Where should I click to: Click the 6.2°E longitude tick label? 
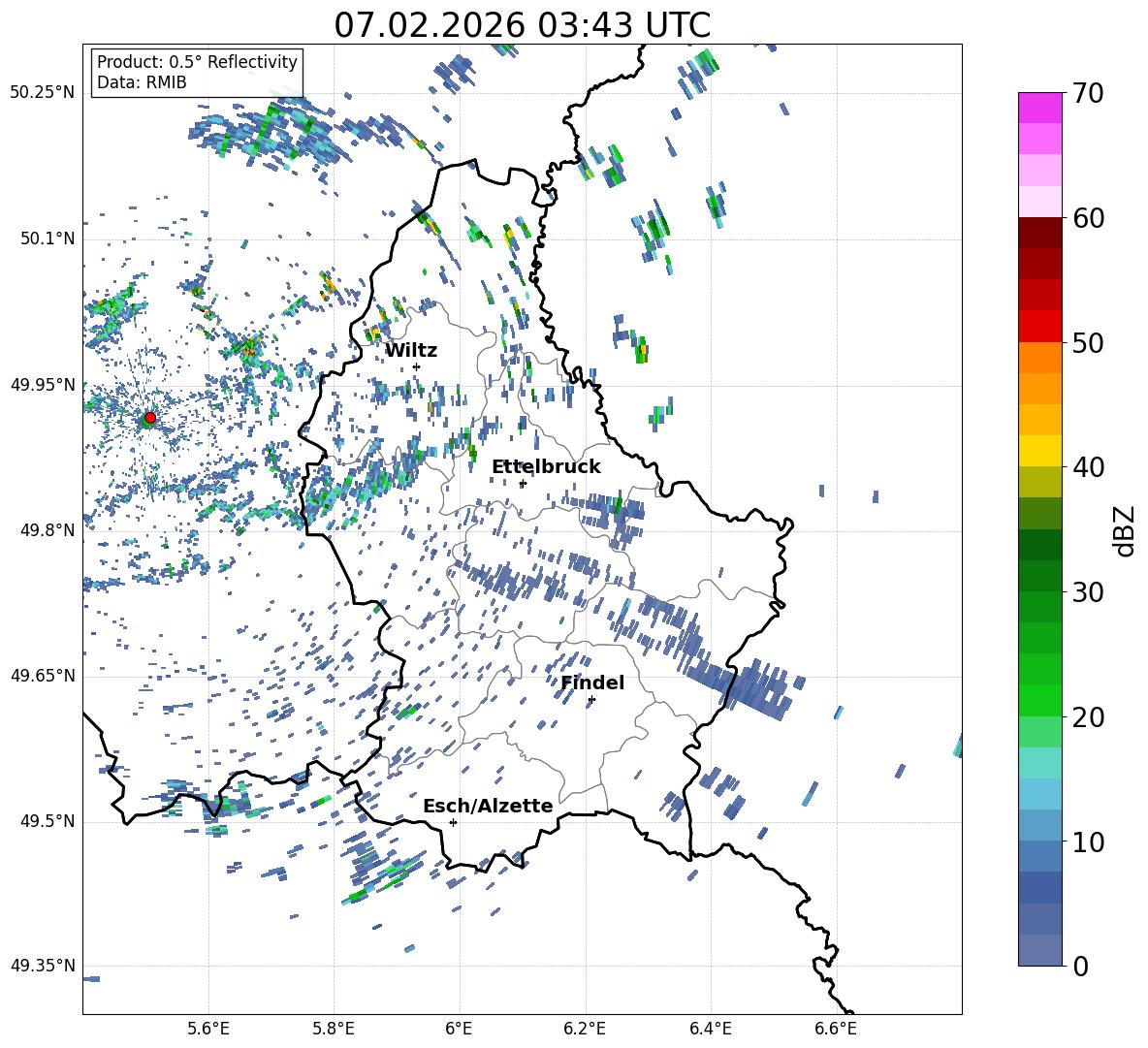click(x=585, y=1028)
